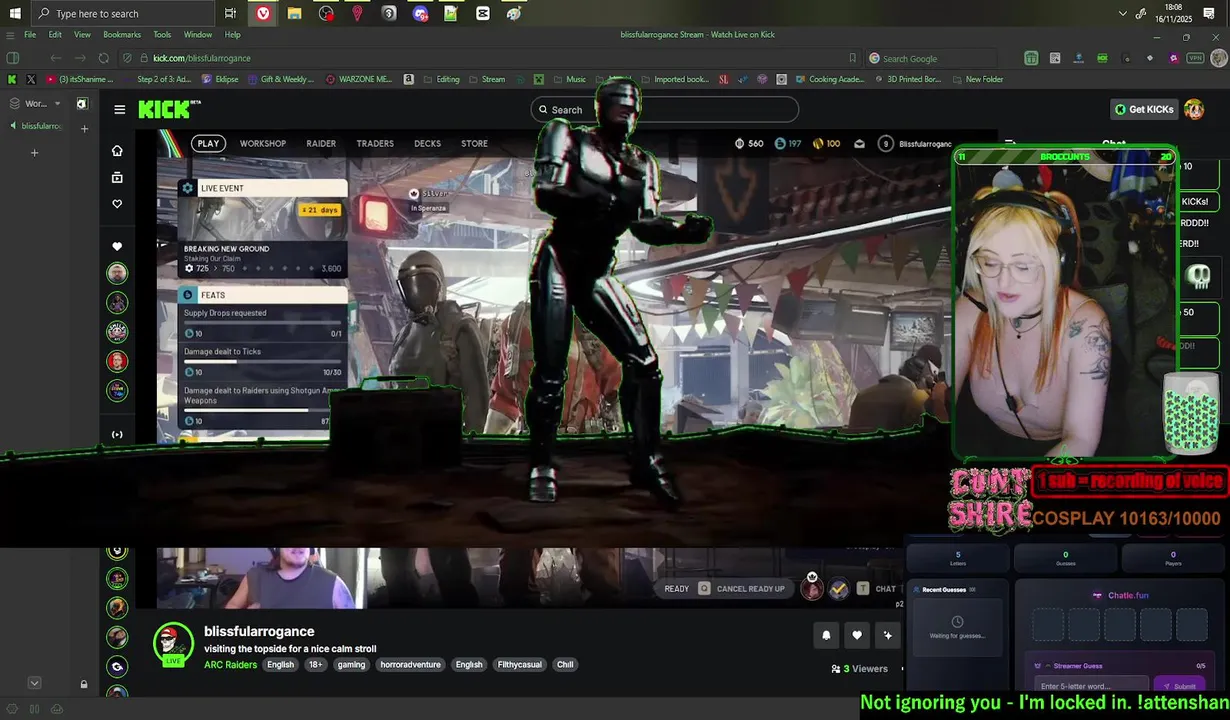Open the user avatar beside Get KICKs
The height and width of the screenshot is (720, 1230).
pyautogui.click(x=1194, y=109)
